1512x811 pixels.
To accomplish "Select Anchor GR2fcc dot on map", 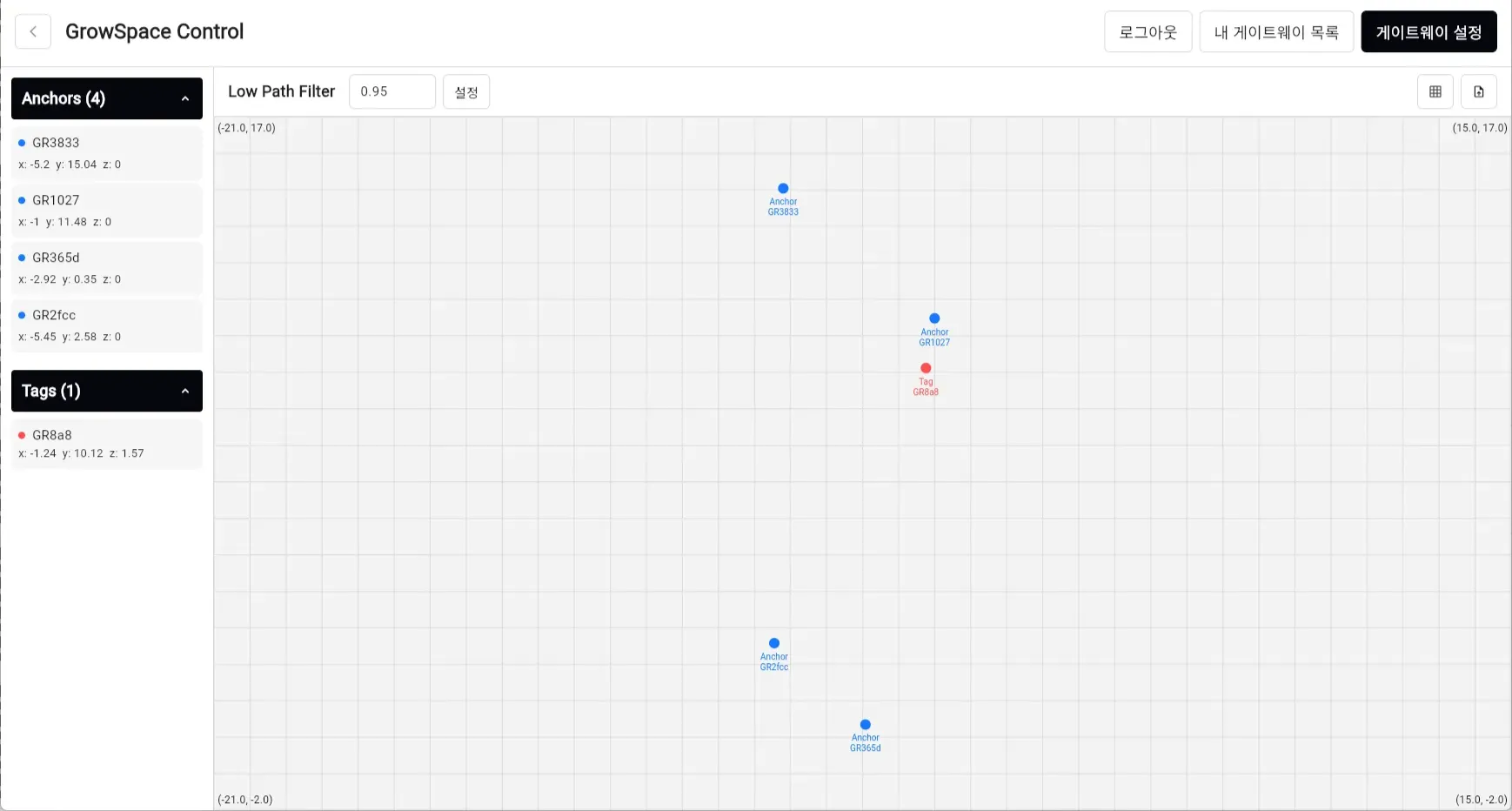I will [x=774, y=644].
